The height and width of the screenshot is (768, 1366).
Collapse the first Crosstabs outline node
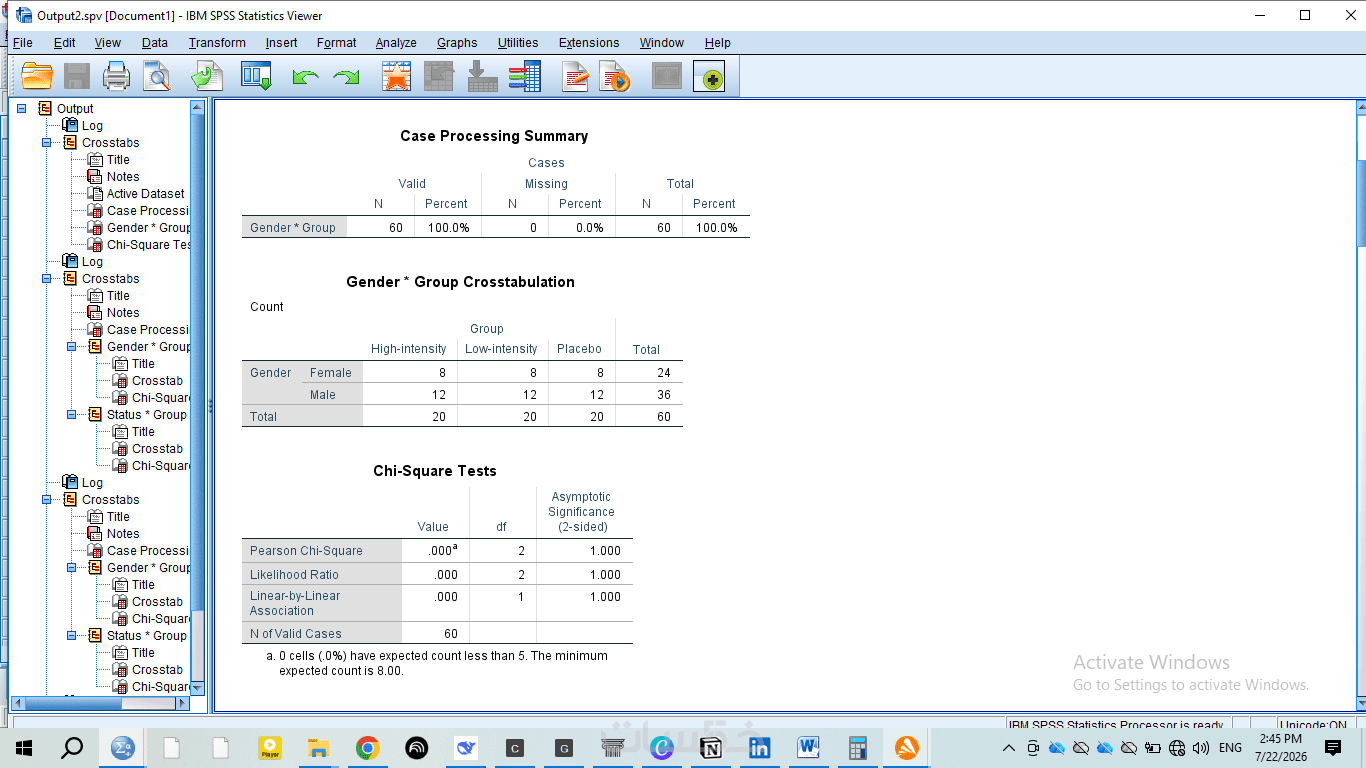(x=46, y=143)
